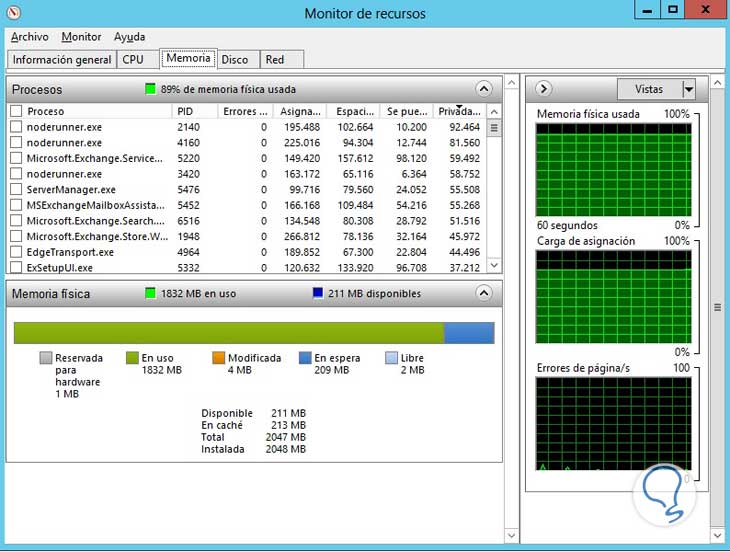Click the gray Reservada para hardware swatch
Screen dimensions: 730x552
coord(46,357)
